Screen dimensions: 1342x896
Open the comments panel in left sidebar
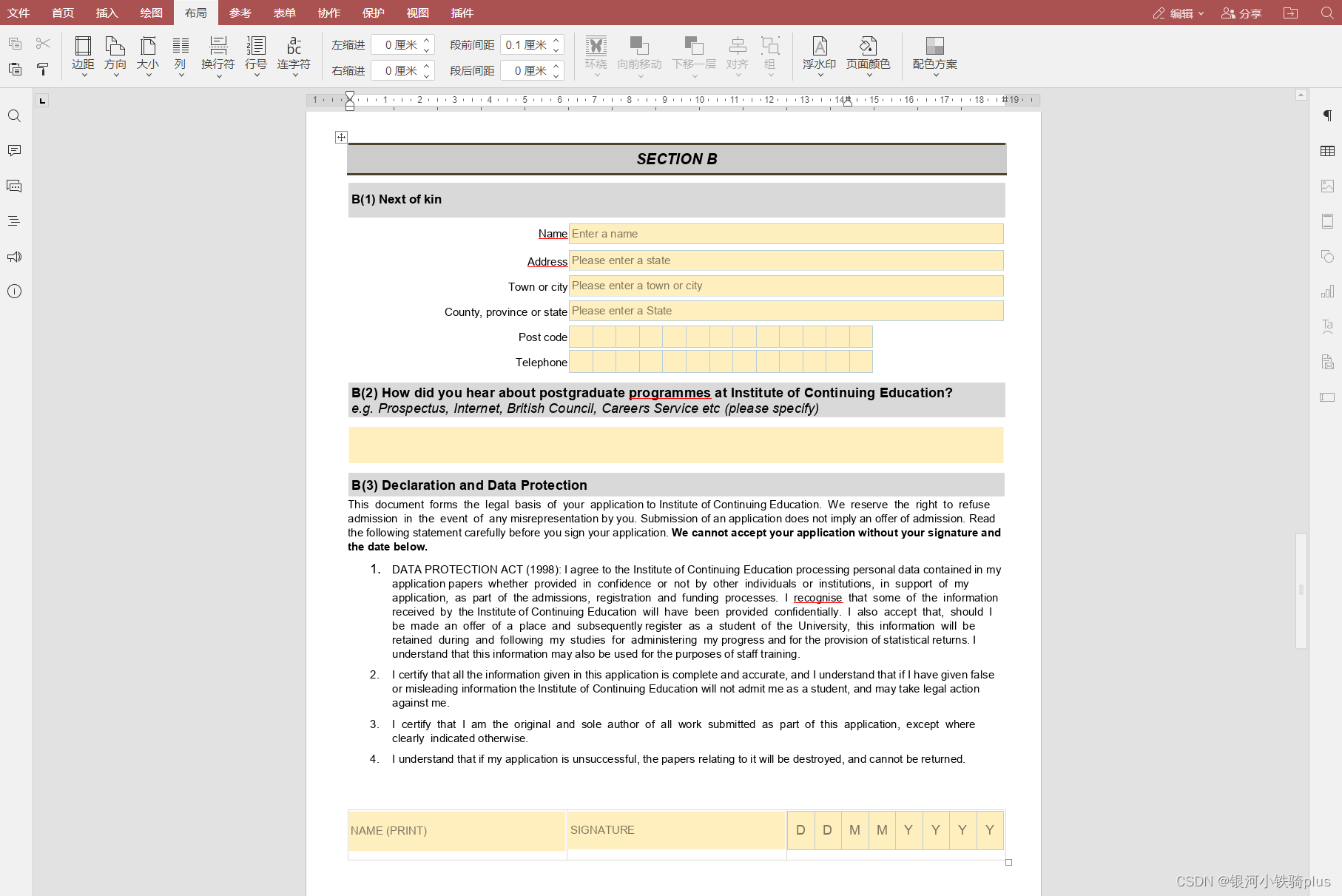point(14,151)
